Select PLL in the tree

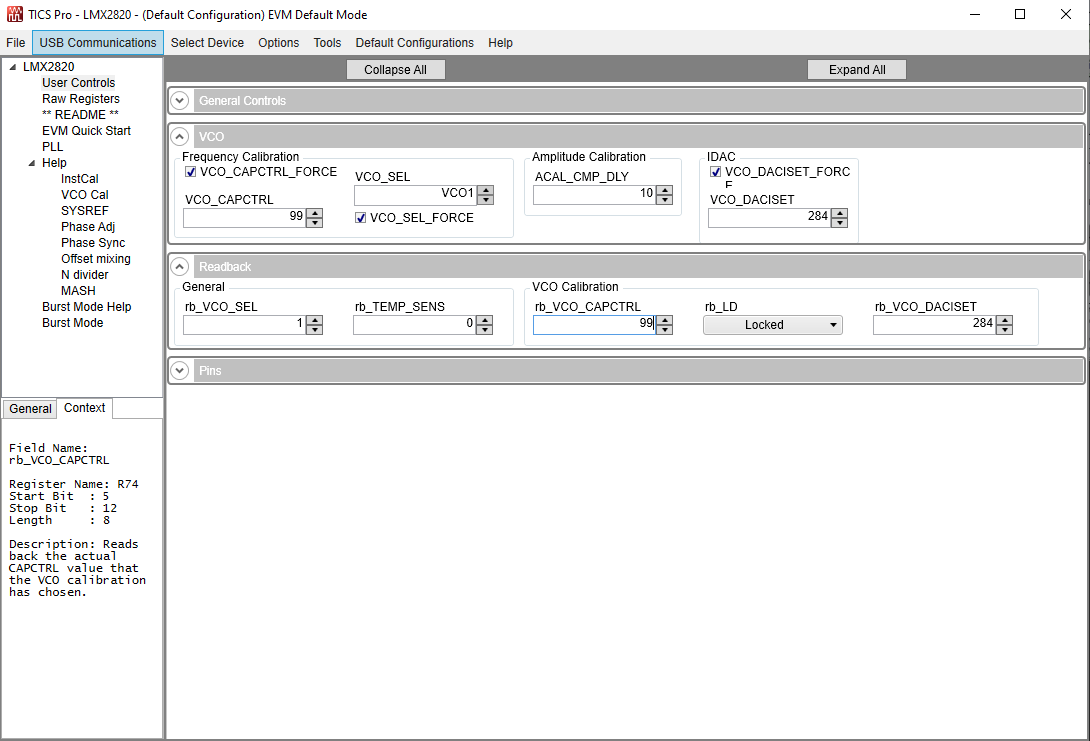click(53, 147)
